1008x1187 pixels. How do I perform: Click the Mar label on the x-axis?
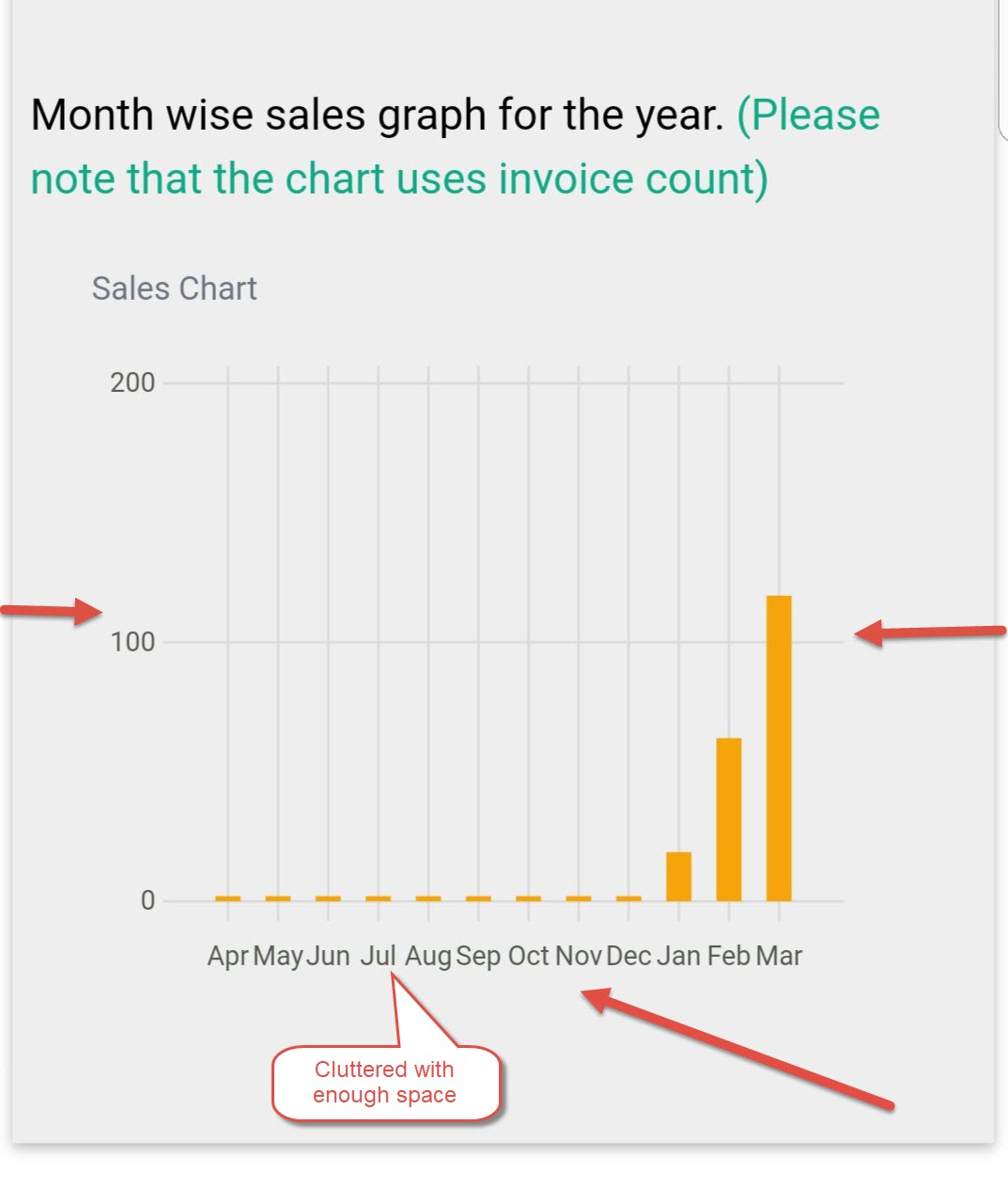pos(779,956)
